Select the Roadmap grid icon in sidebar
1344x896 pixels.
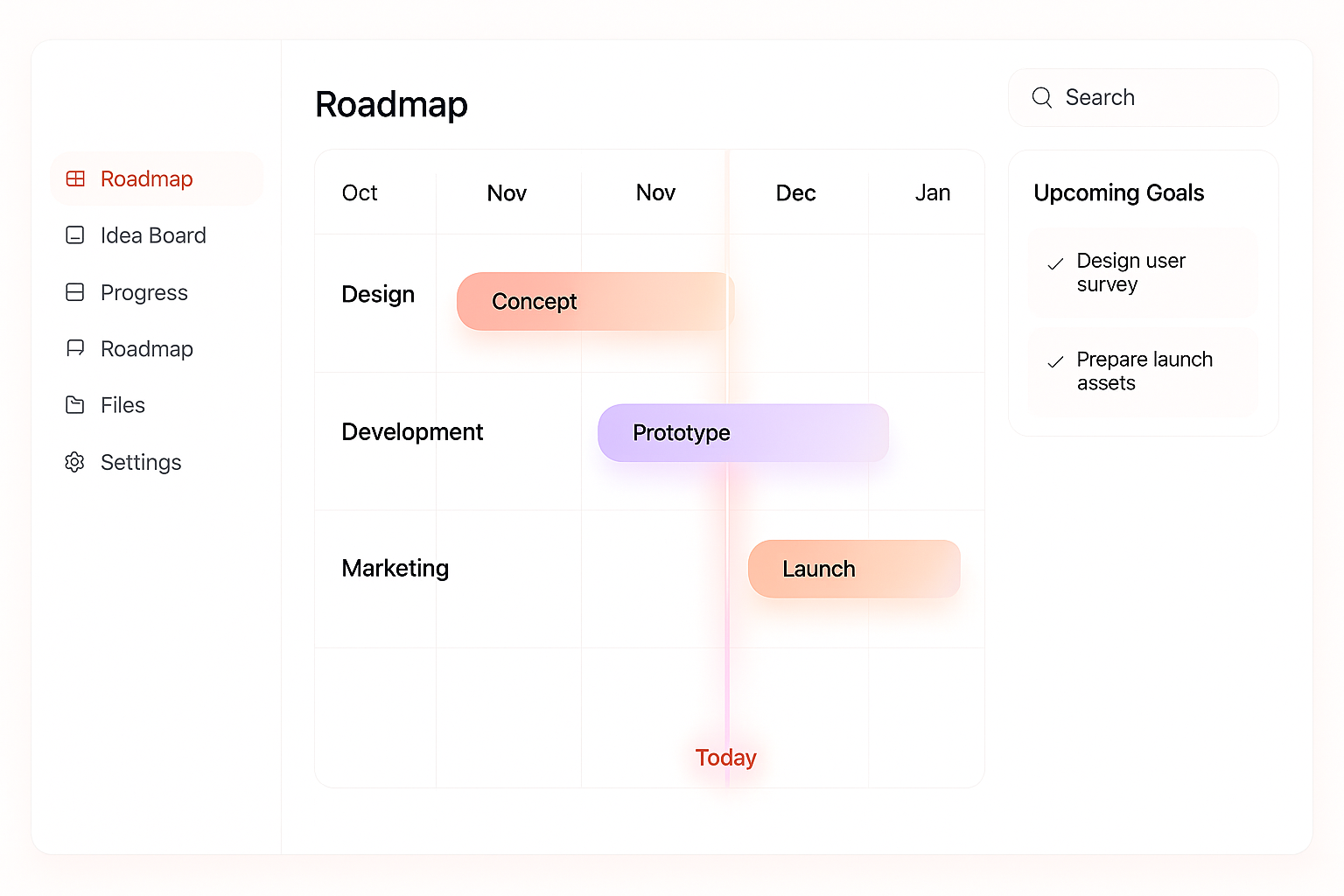click(x=75, y=178)
